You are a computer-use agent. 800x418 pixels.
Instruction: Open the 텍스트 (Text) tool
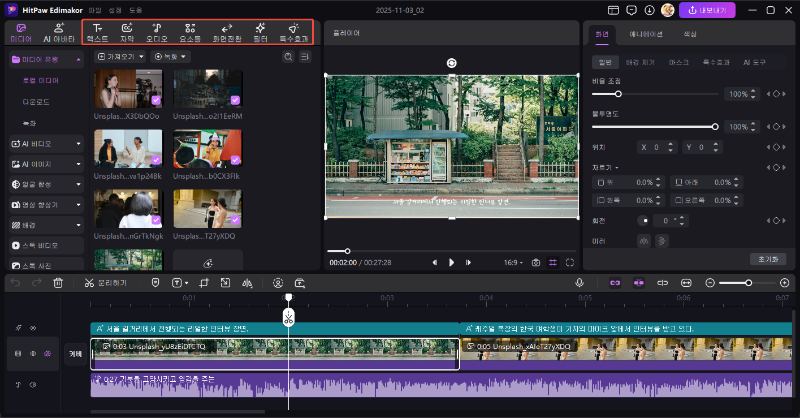[x=98, y=32]
